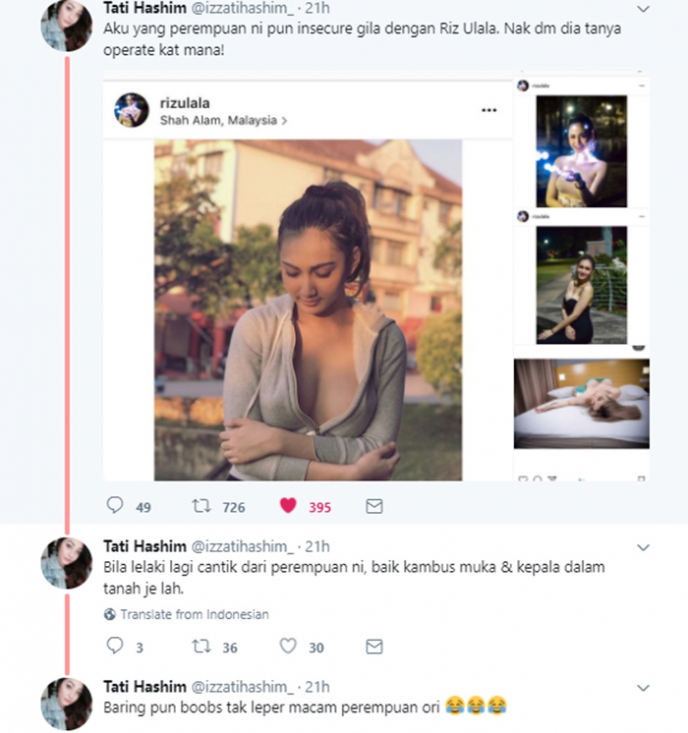Open Tati Hashim profile name on first tweet

[144, 8]
